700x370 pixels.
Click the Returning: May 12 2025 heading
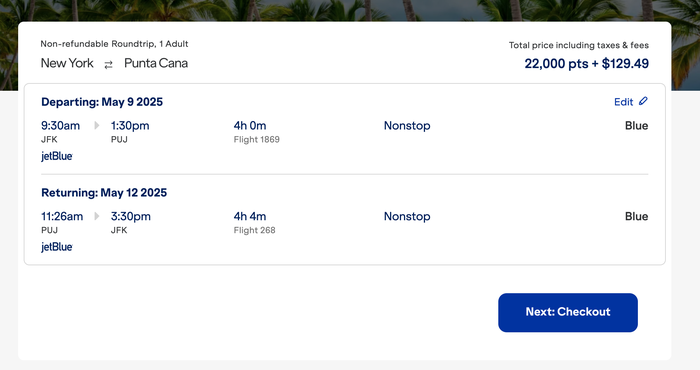tap(104, 192)
